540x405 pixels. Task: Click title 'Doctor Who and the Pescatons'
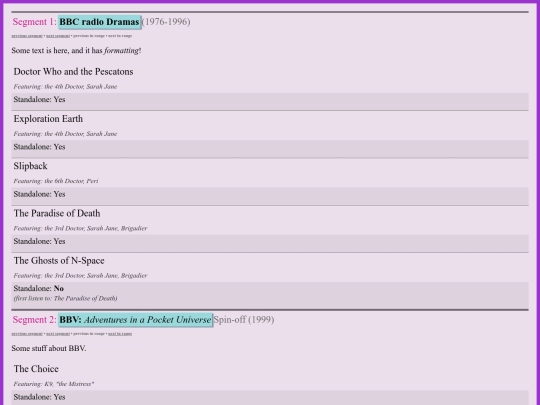73,72
